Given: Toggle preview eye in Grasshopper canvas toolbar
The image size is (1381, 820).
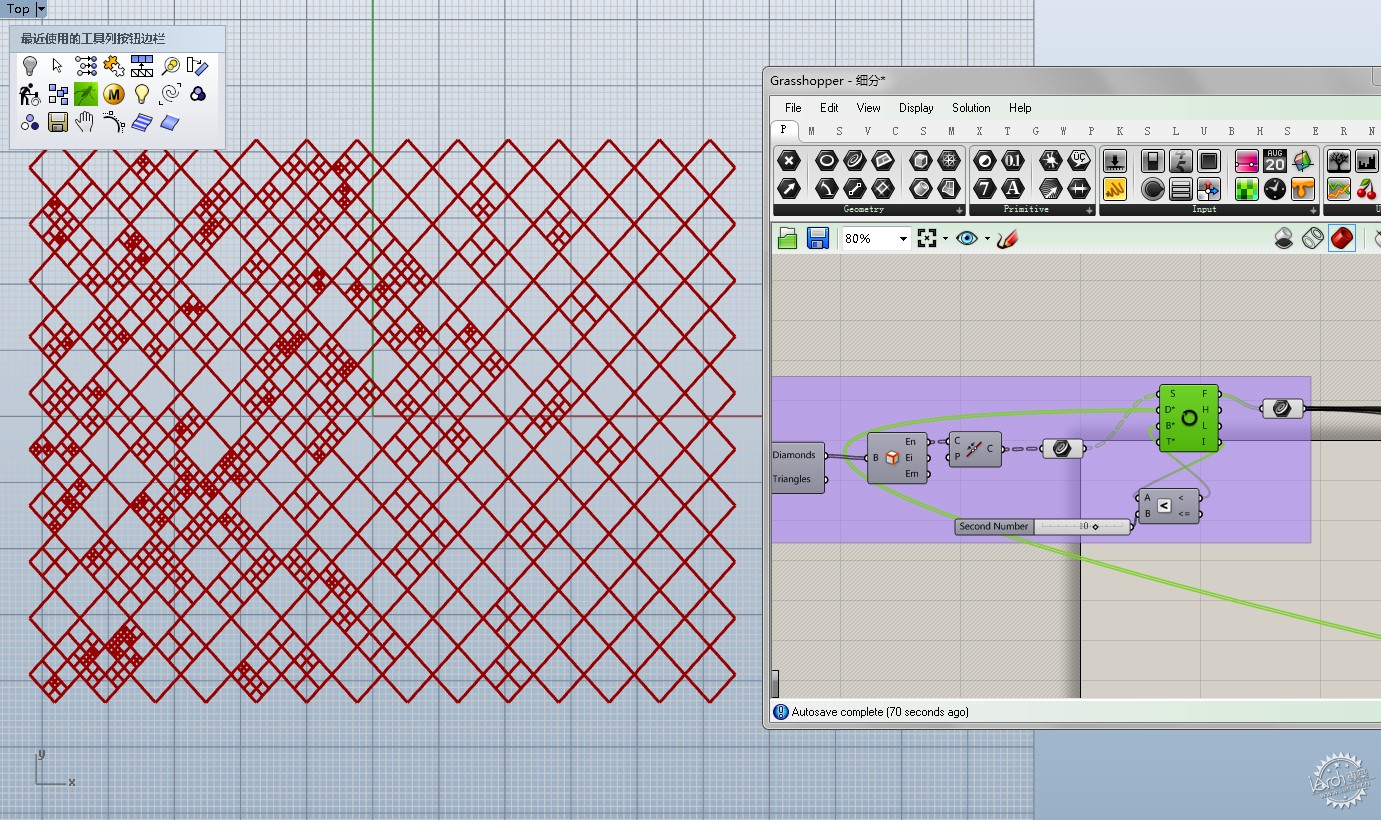Looking at the screenshot, I should (966, 238).
